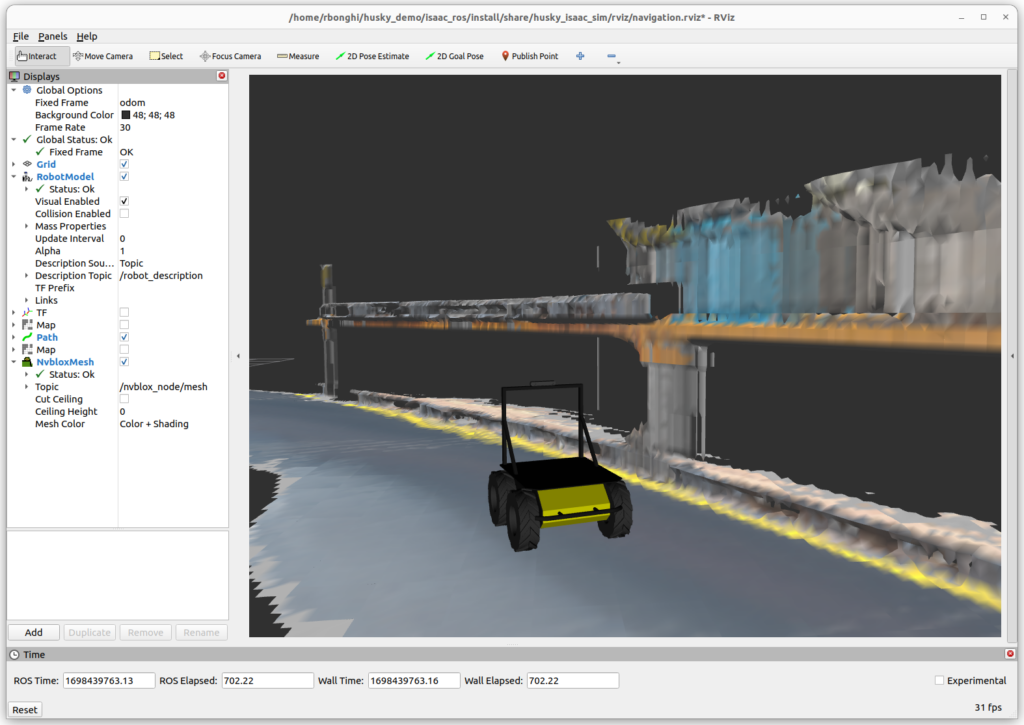Open the Panels menu
The height and width of the screenshot is (725, 1024).
coord(52,36)
